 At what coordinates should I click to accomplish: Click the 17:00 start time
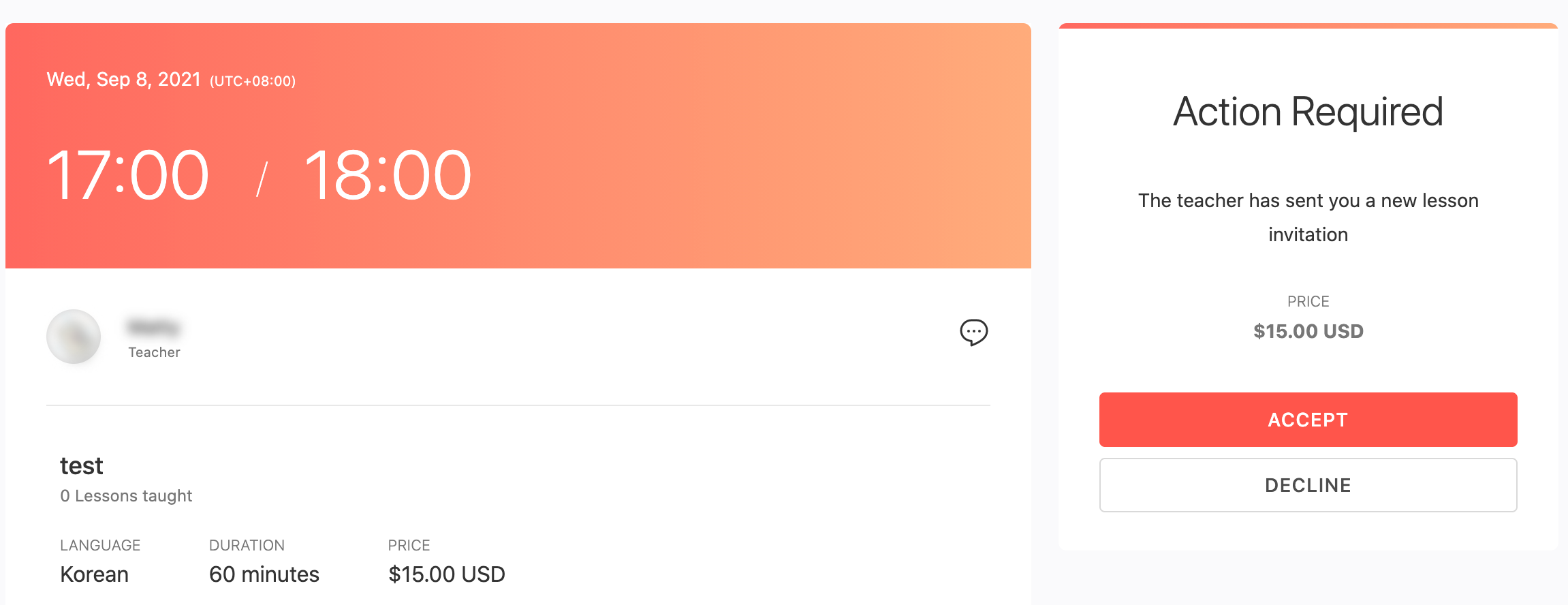tap(128, 176)
